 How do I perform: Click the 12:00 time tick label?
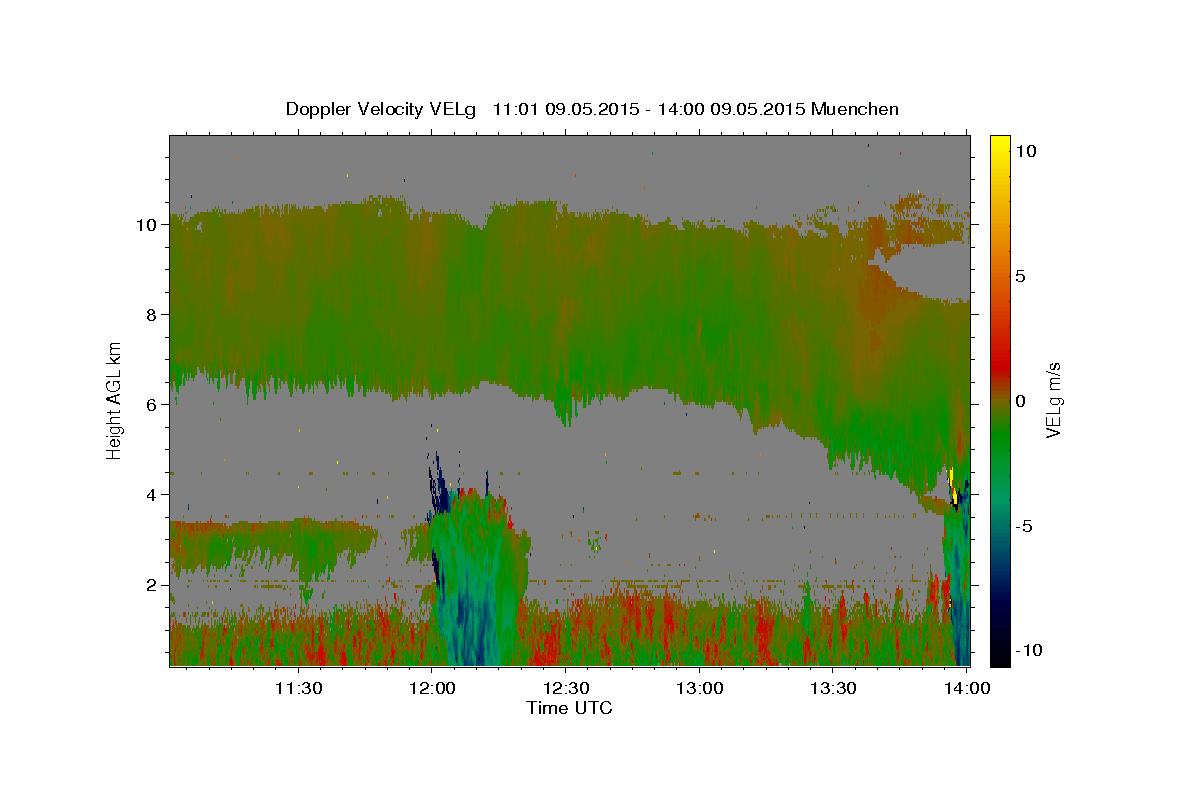click(431, 687)
